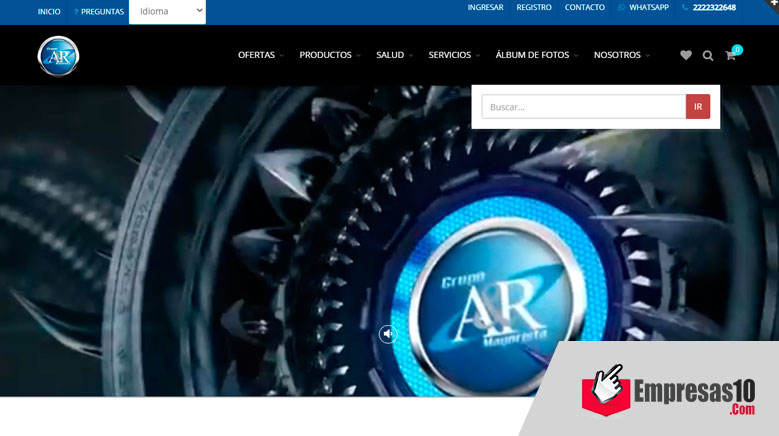Image resolution: width=779 pixels, height=436 pixels.
Task: Click the red IR search button
Action: pyautogui.click(x=698, y=107)
